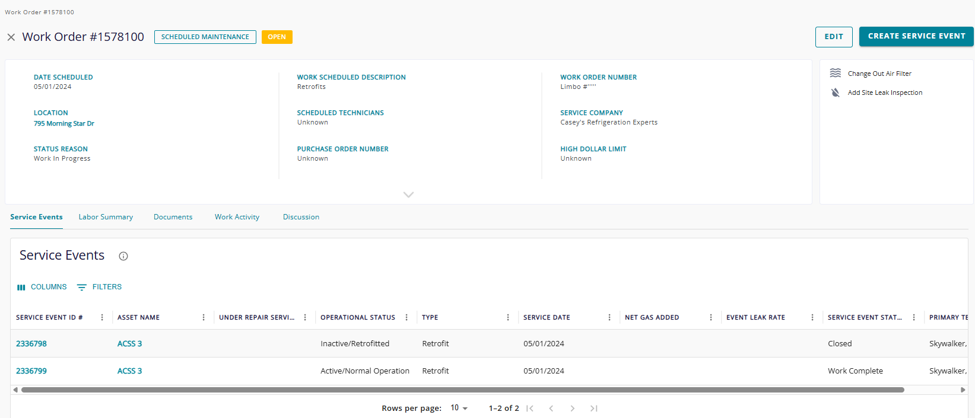Open the Columns selector
975x418 pixels.
tap(42, 287)
